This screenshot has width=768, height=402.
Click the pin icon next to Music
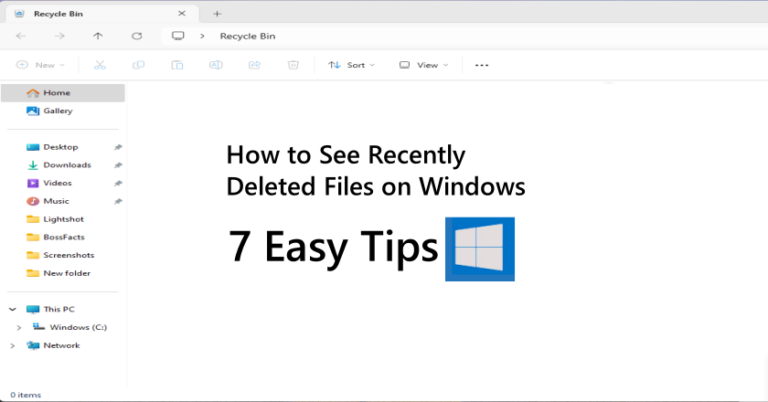pos(118,201)
